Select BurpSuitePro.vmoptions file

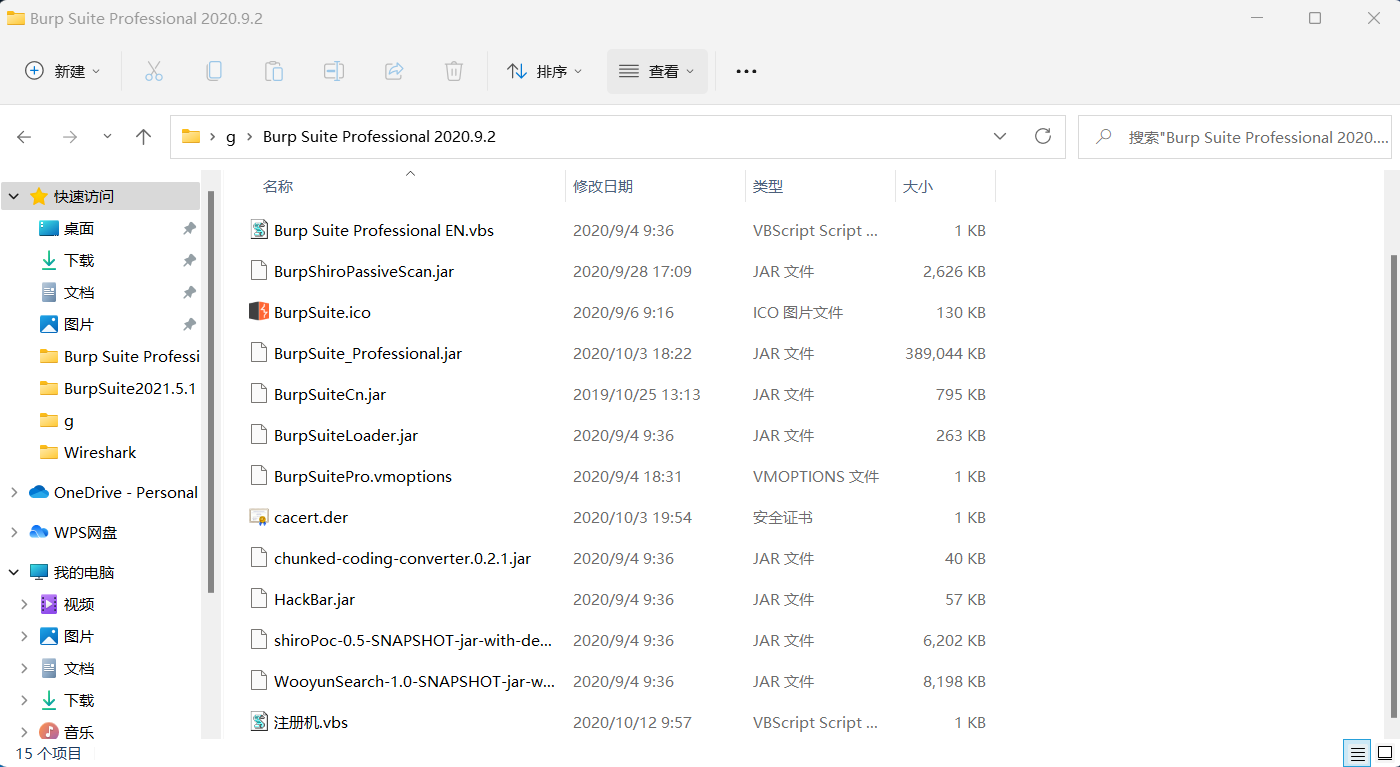(363, 476)
